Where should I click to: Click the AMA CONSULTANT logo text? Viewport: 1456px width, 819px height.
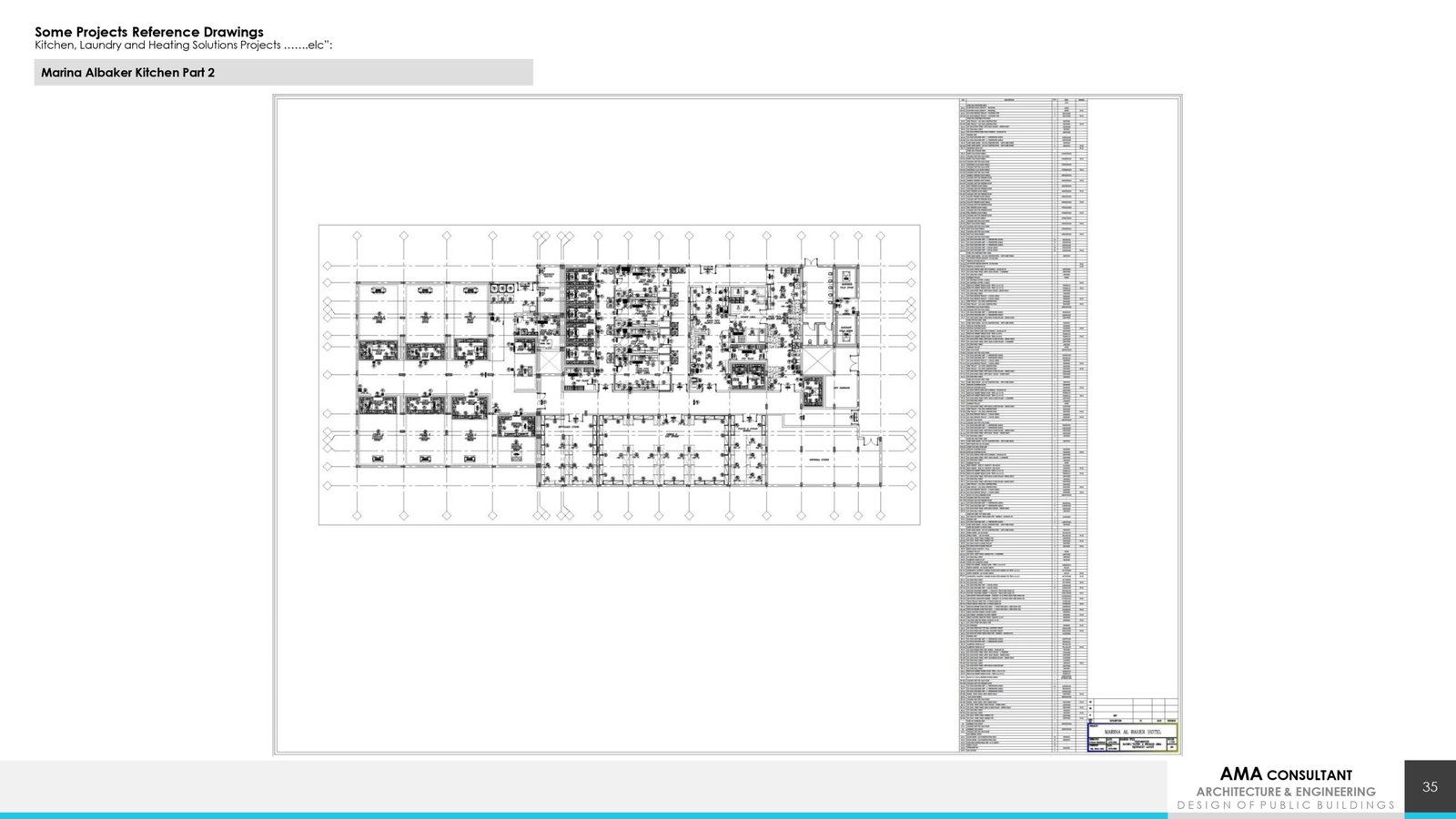(x=1286, y=774)
